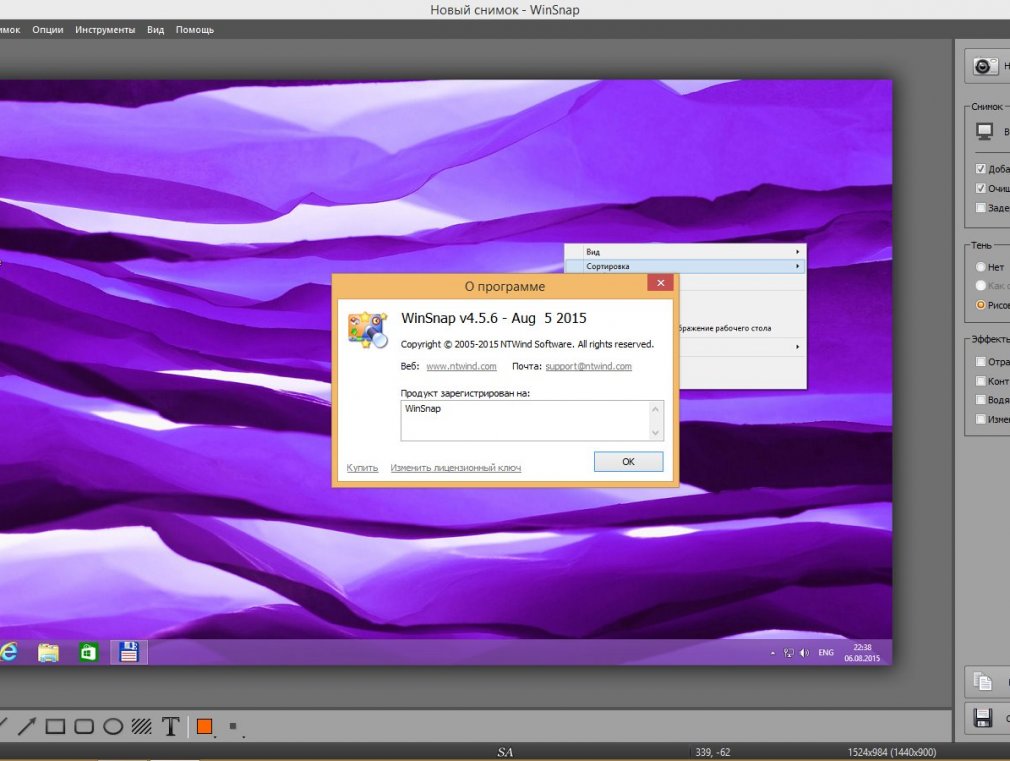Pick the orange drawing color swatch
The height and width of the screenshot is (761, 1010).
click(205, 726)
